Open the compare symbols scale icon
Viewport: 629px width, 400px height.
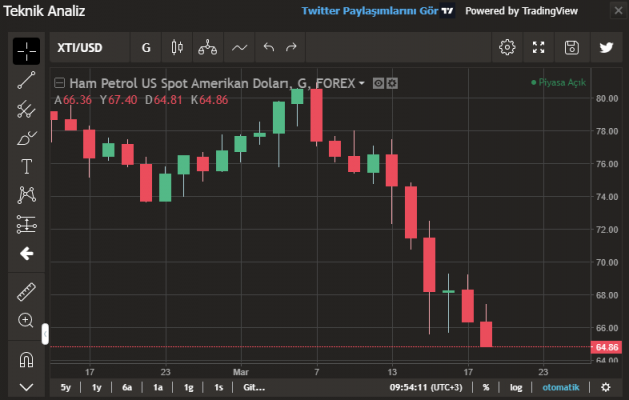click(x=208, y=48)
